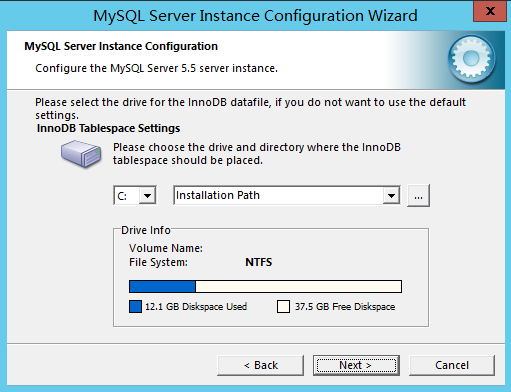The image size is (511, 392).
Task: Click the '37.5 GB Free Diskspace' label
Action: [x=345, y=307]
